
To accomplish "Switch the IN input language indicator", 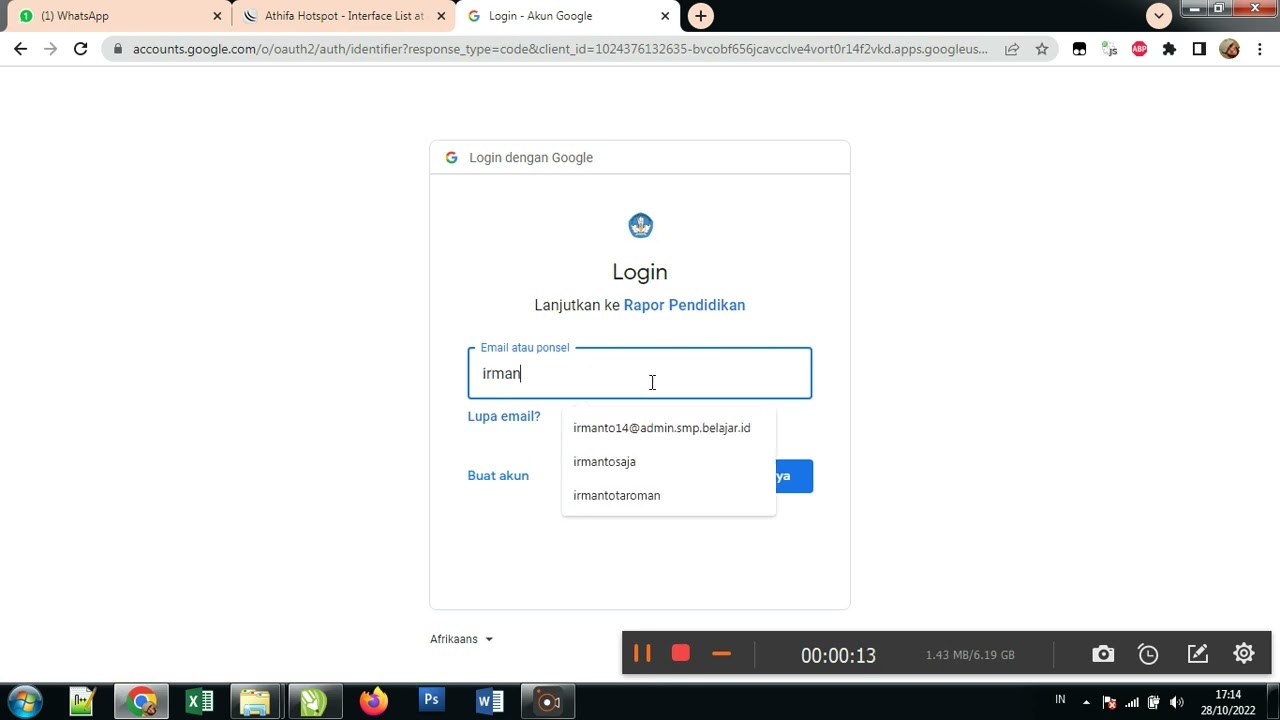I will [1060, 699].
